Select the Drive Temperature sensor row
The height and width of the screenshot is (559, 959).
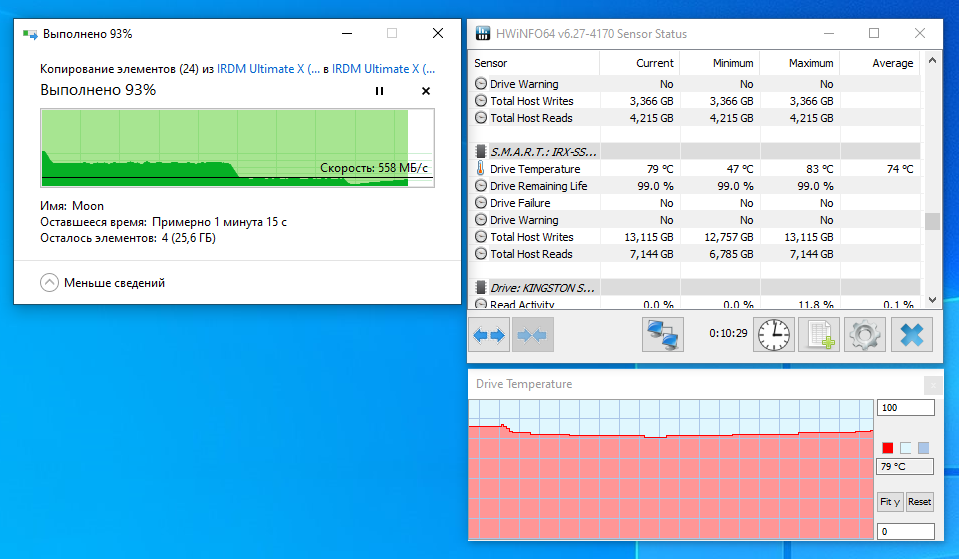pos(695,169)
